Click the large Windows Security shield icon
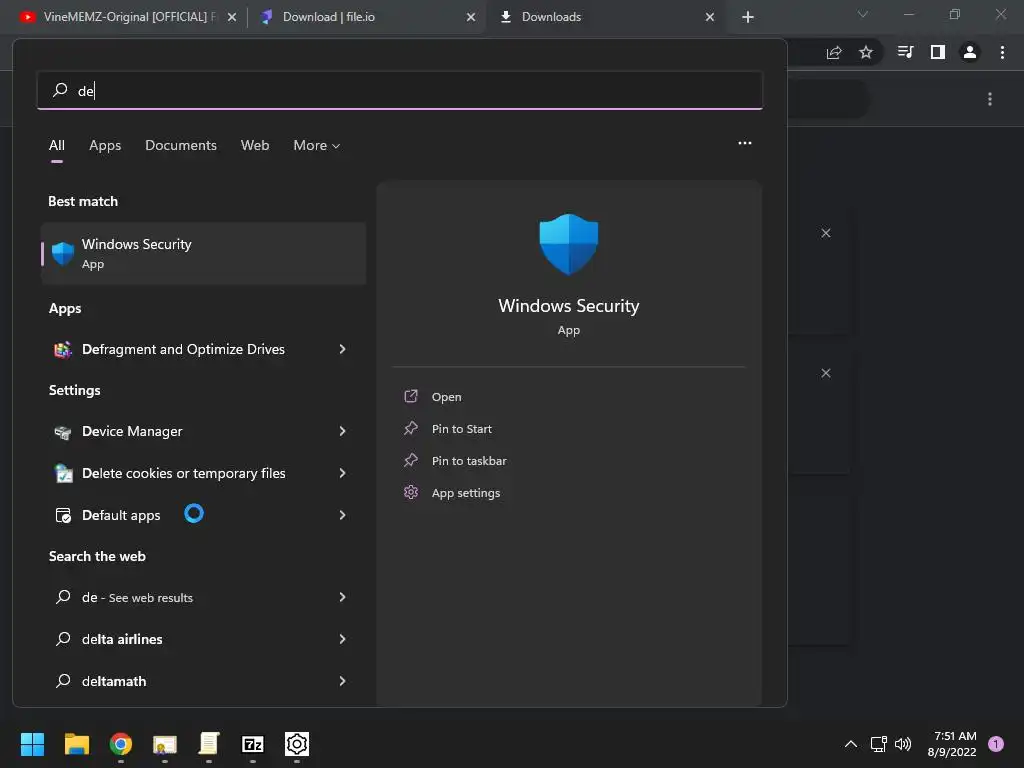 (568, 244)
